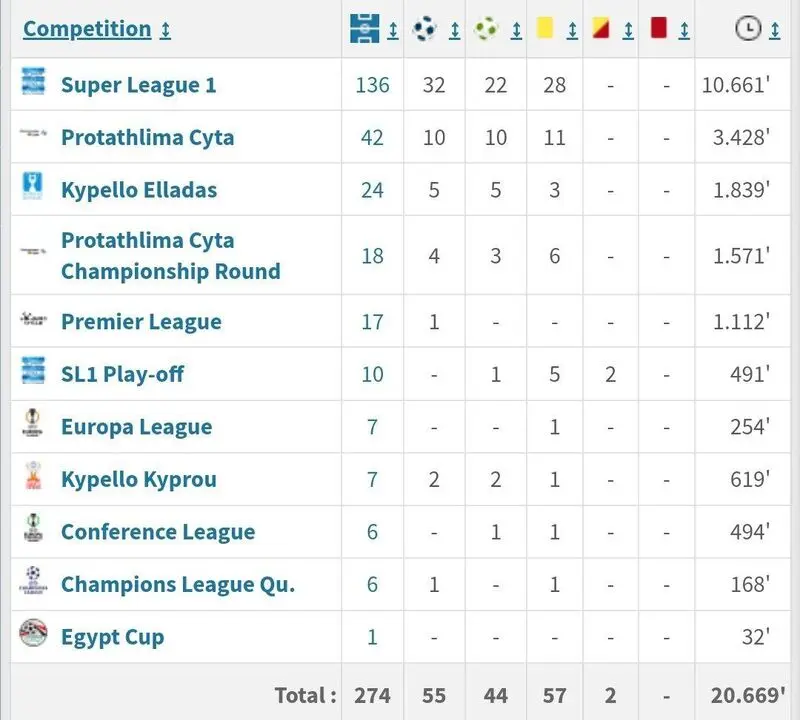This screenshot has width=800, height=720.
Task: Click the assists green ball icon header
Action: (x=486, y=29)
